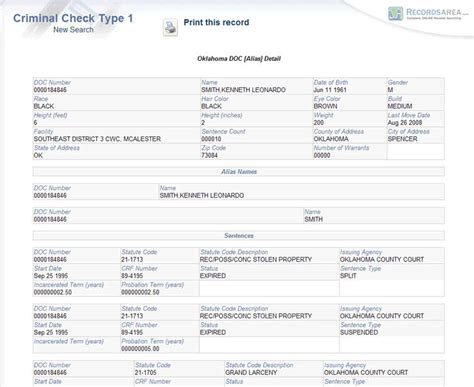Select the Alias Names section header
Screen dimensions: 474x387
click(239, 172)
